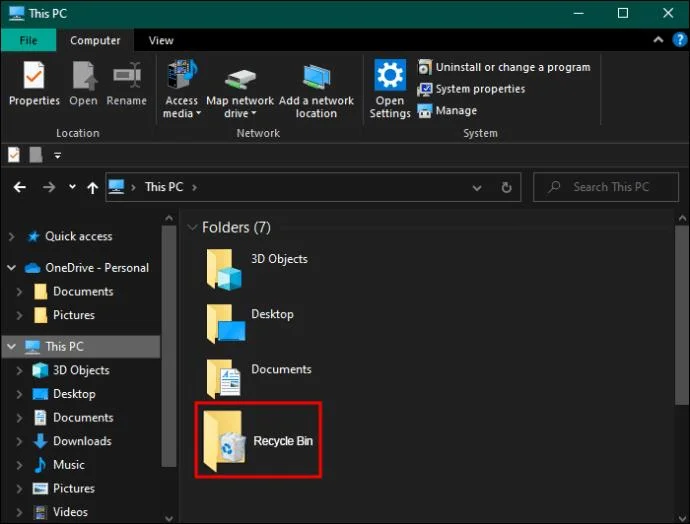Click the quick access Properties checkmark icon
Image resolution: width=690 pixels, height=524 pixels.
14,155
